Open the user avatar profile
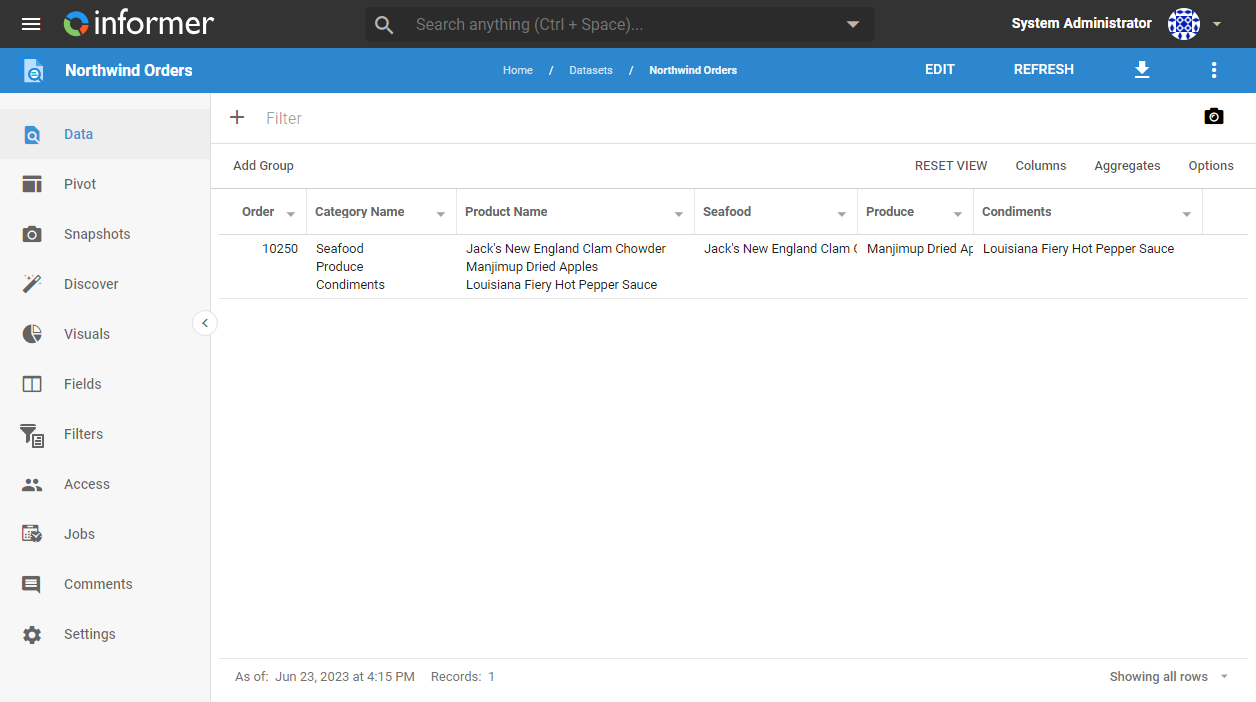This screenshot has height=702, width=1256. 1184,24
